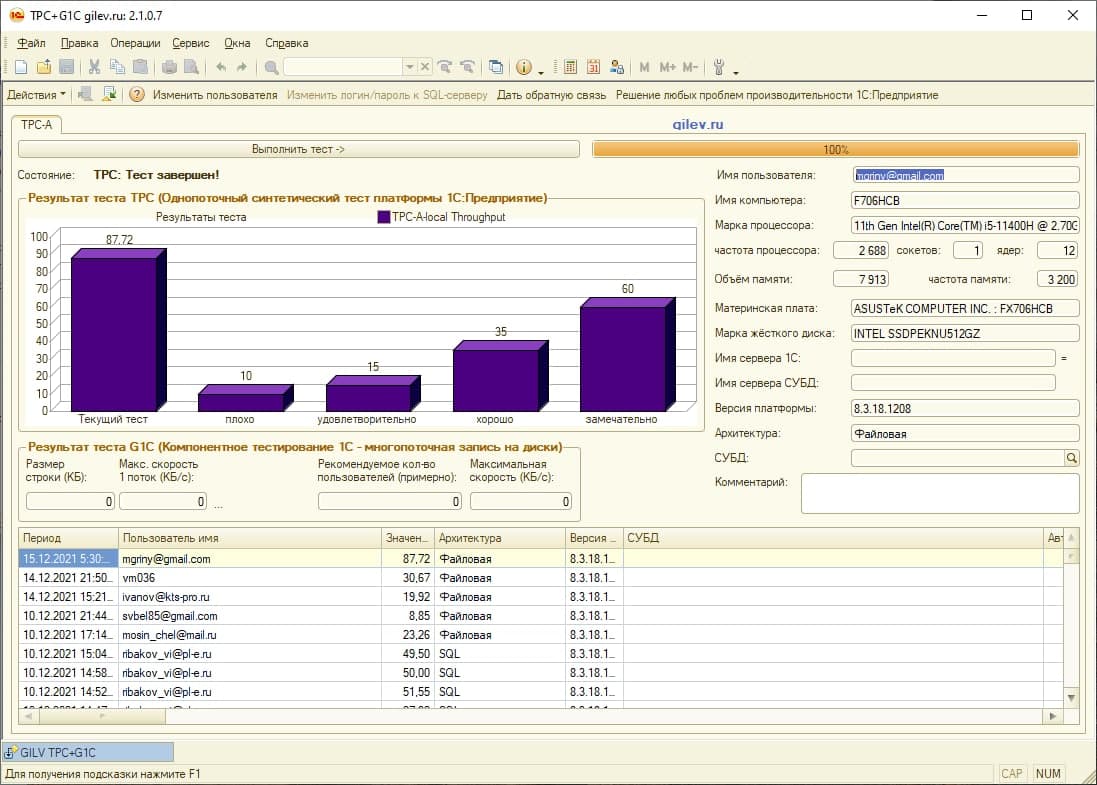Click Изменить пользователя
Image resolution: width=1097 pixels, height=785 pixels.
point(215,94)
